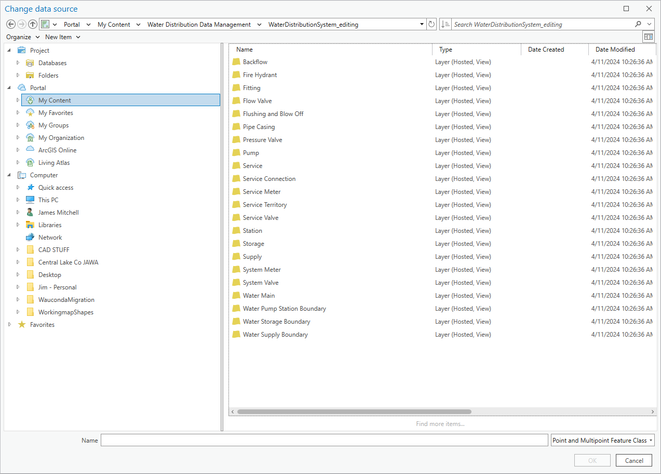Click the Back navigation arrow
661x474 pixels.
click(11, 24)
